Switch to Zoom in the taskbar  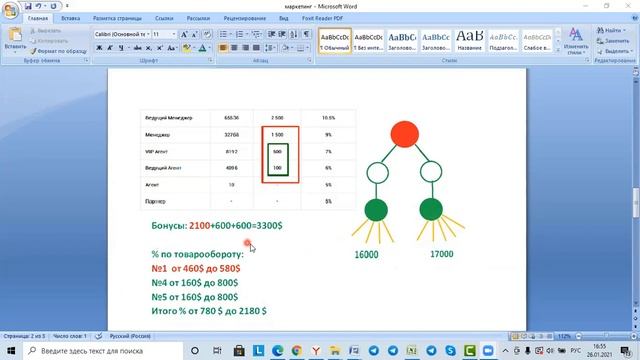point(488,351)
